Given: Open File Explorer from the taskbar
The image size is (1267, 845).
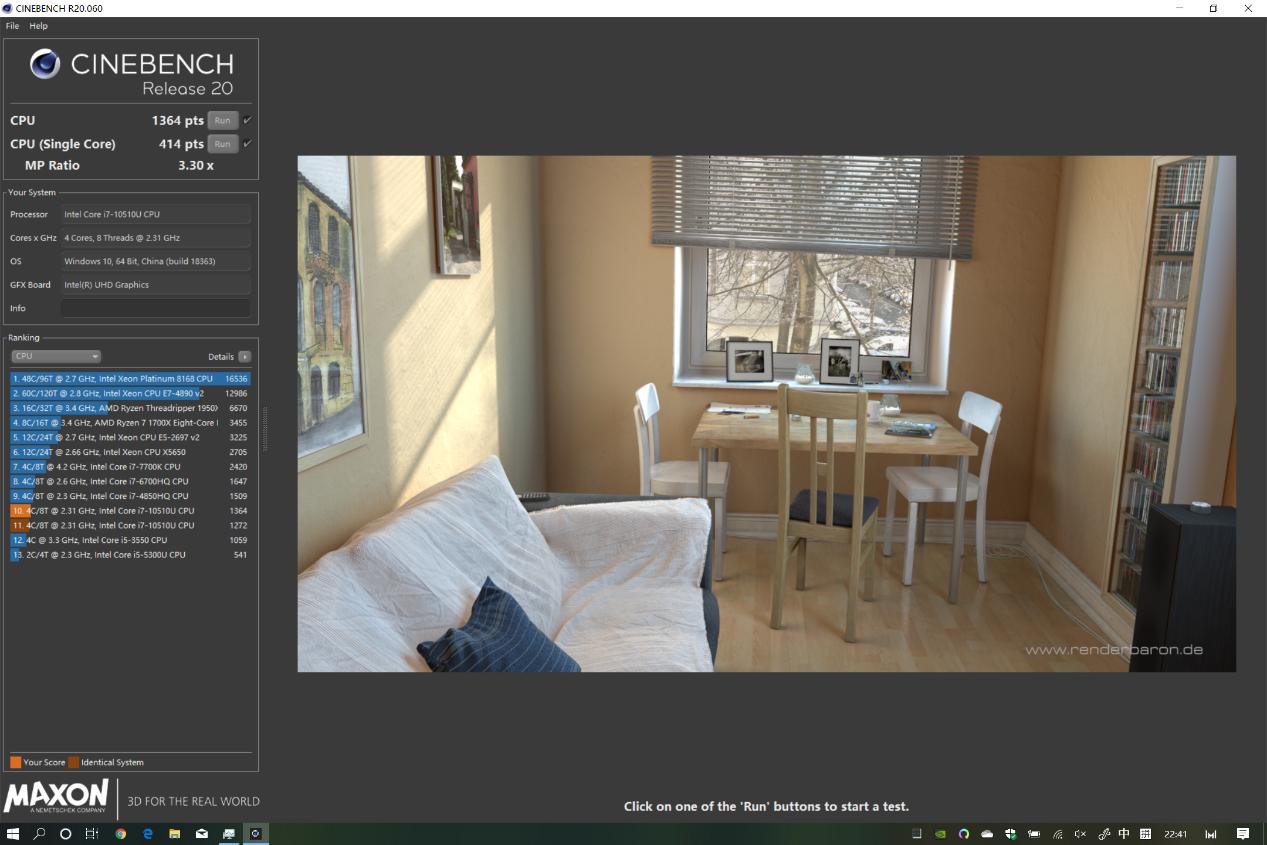Looking at the screenshot, I should point(175,833).
